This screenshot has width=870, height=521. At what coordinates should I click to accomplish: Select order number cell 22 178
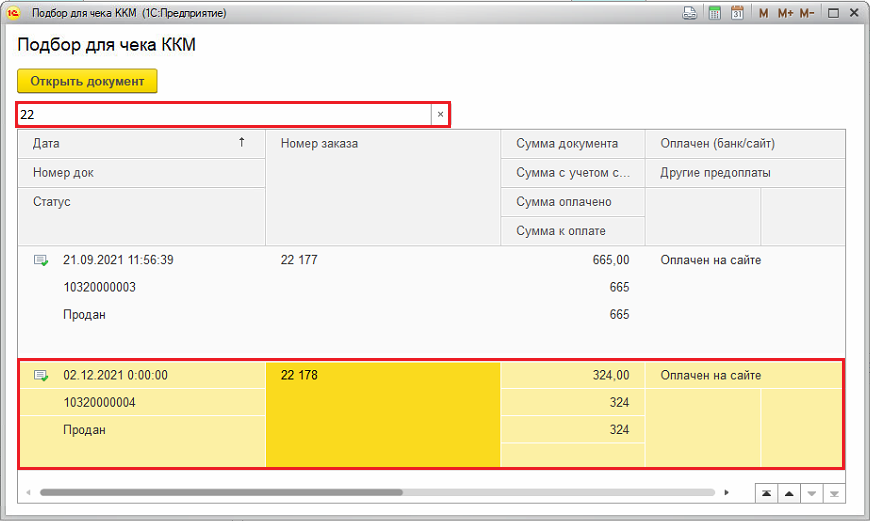click(x=382, y=376)
